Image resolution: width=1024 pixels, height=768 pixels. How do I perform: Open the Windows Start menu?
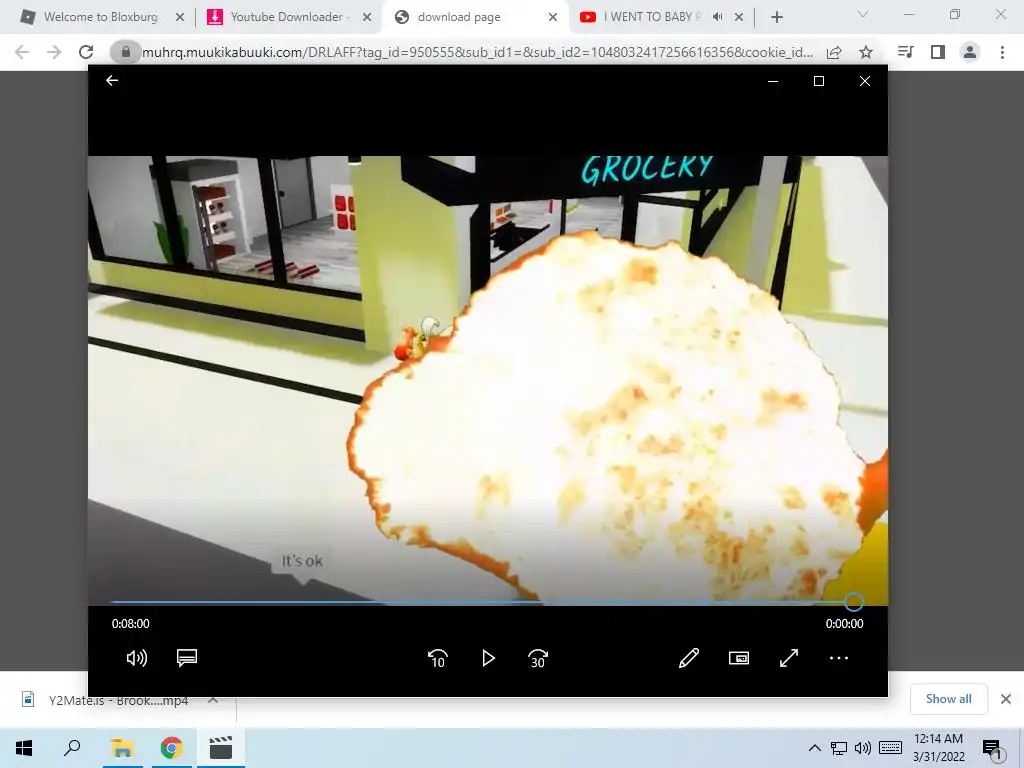(24, 748)
